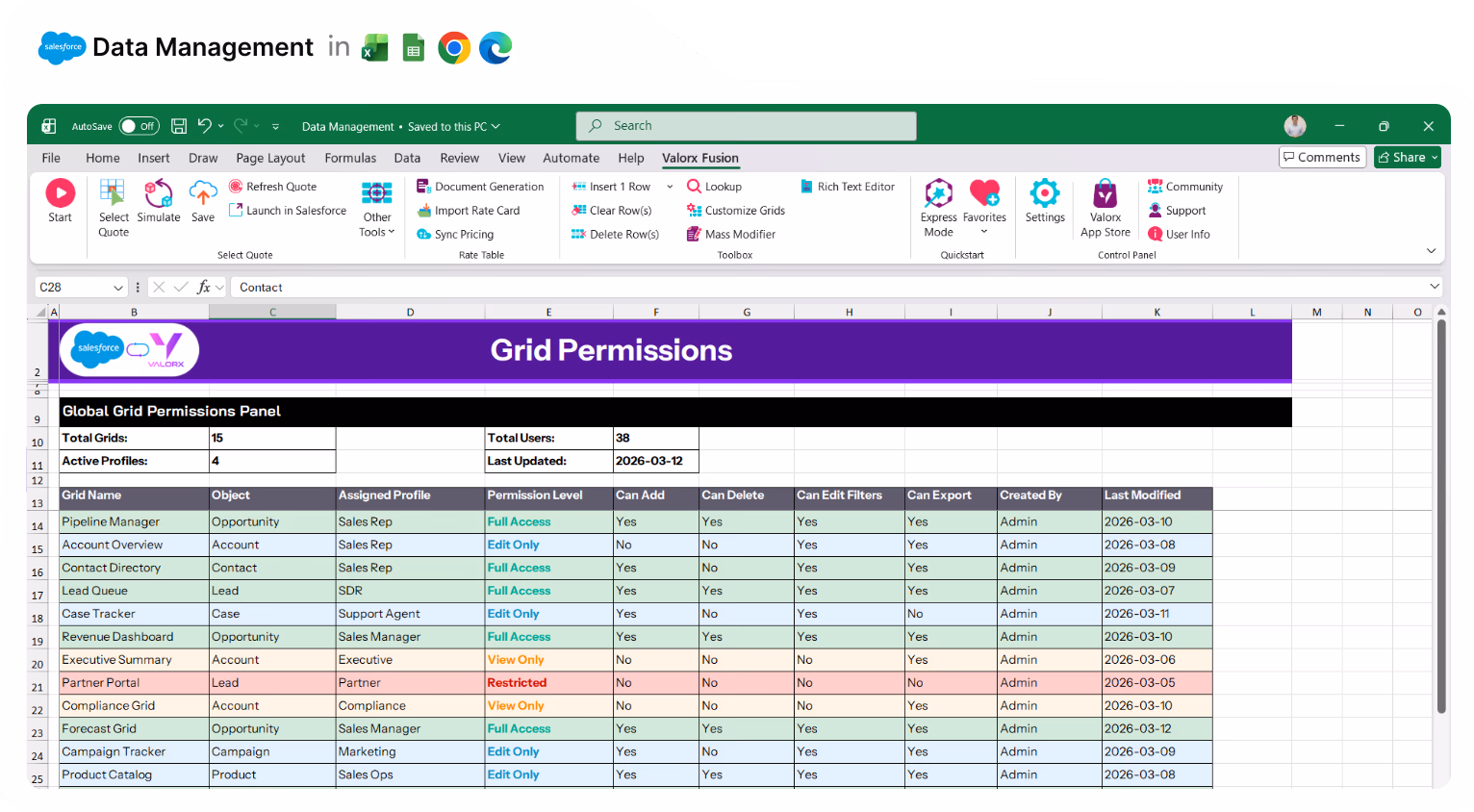Enable Express Mode
The height and width of the screenshot is (812, 1474).
coord(938,206)
